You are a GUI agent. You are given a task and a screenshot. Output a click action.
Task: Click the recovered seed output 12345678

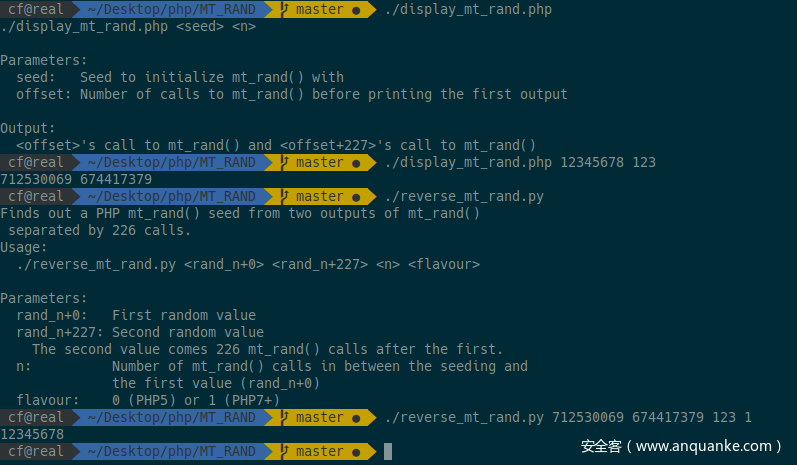32,435
